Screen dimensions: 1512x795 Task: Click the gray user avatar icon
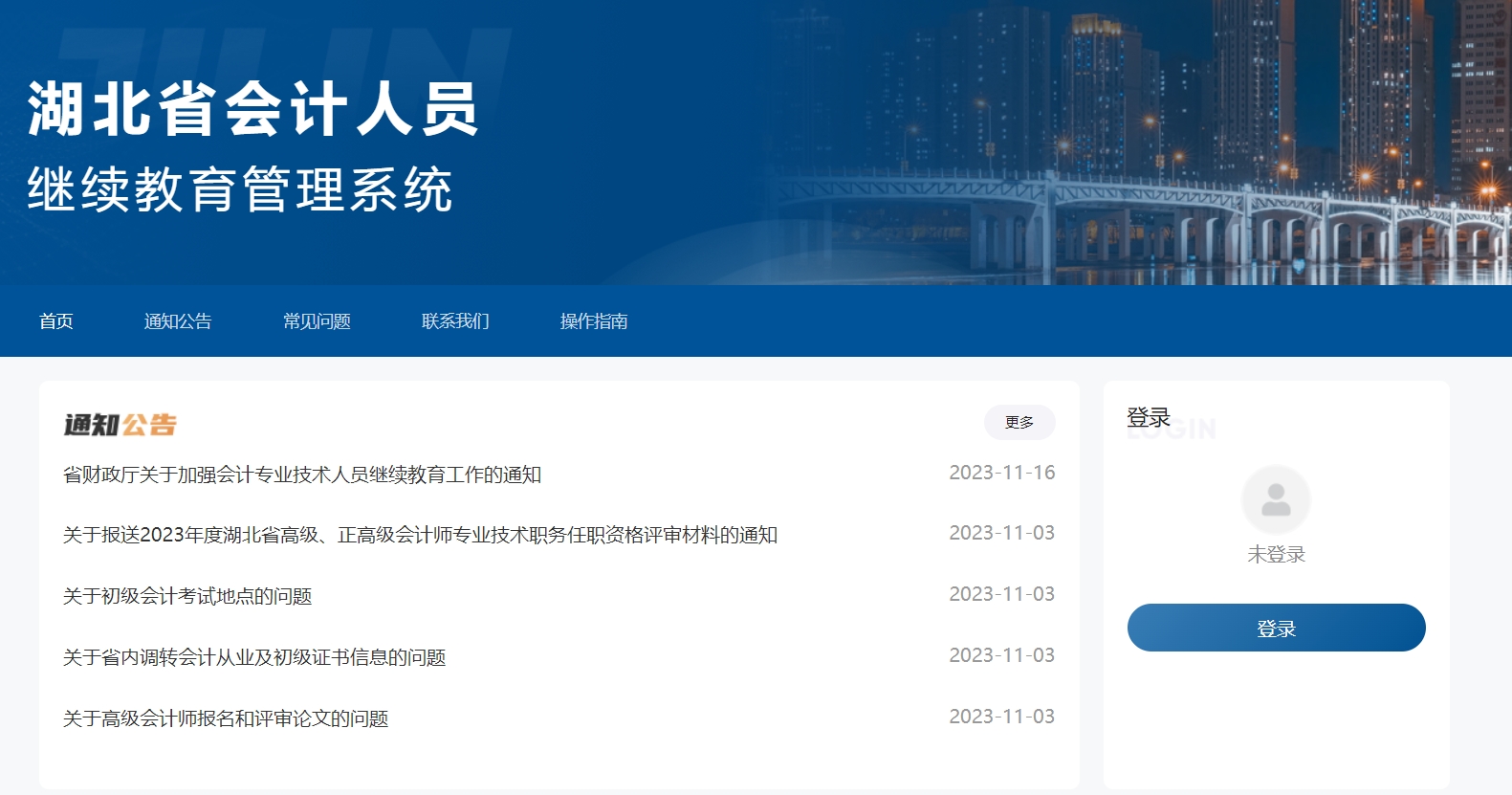coord(1276,499)
